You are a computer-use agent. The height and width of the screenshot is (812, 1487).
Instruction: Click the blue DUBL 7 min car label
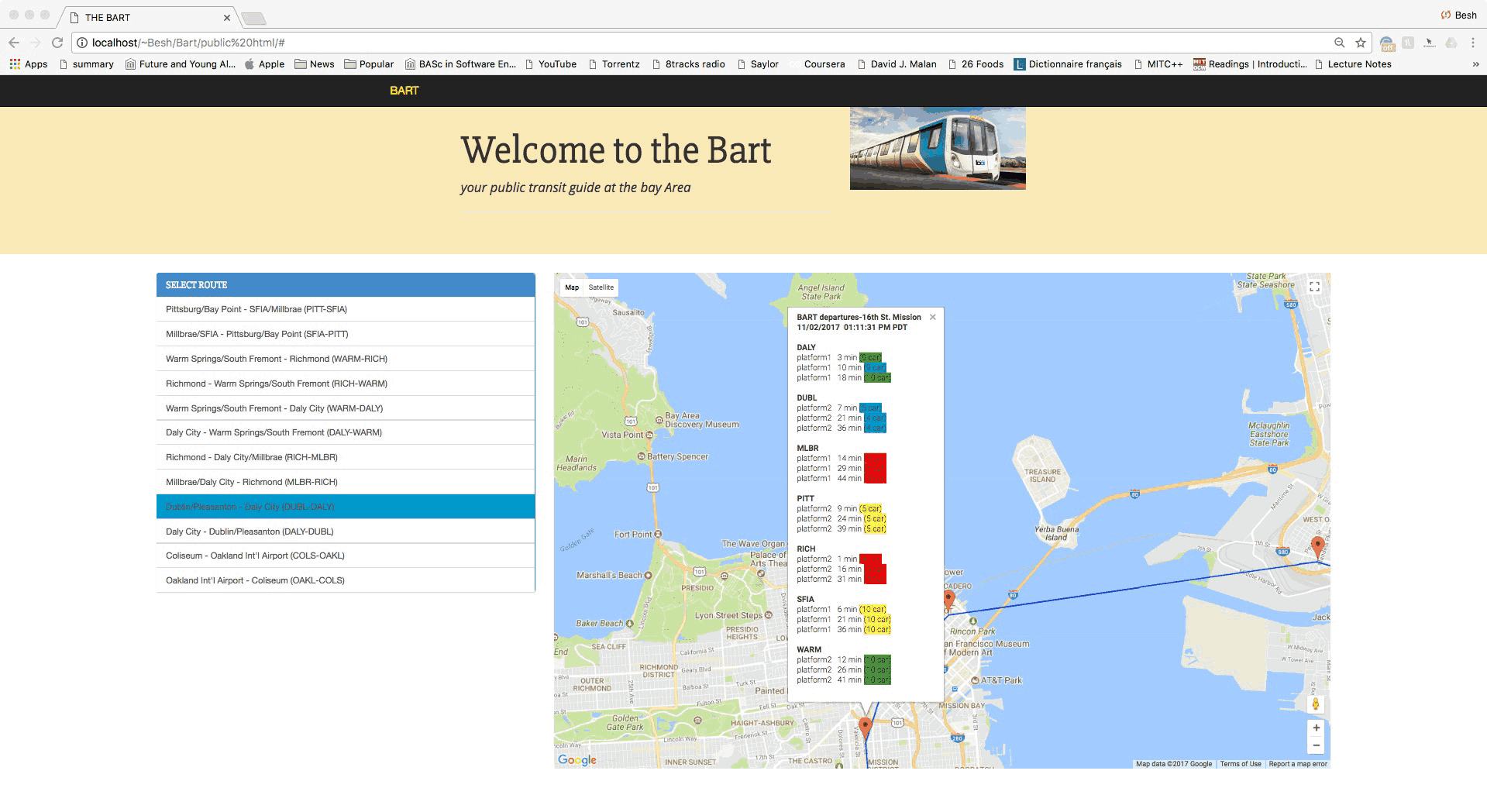(870, 408)
